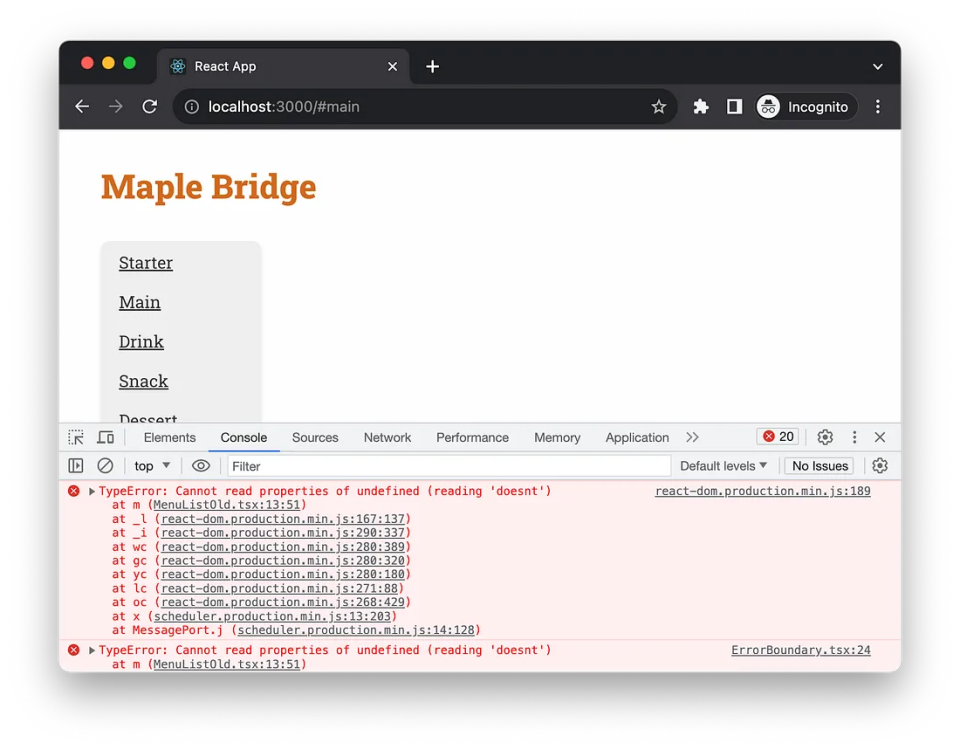Screen dimensions: 960x750
Task: Switch to the Performance tab
Action: pos(472,437)
